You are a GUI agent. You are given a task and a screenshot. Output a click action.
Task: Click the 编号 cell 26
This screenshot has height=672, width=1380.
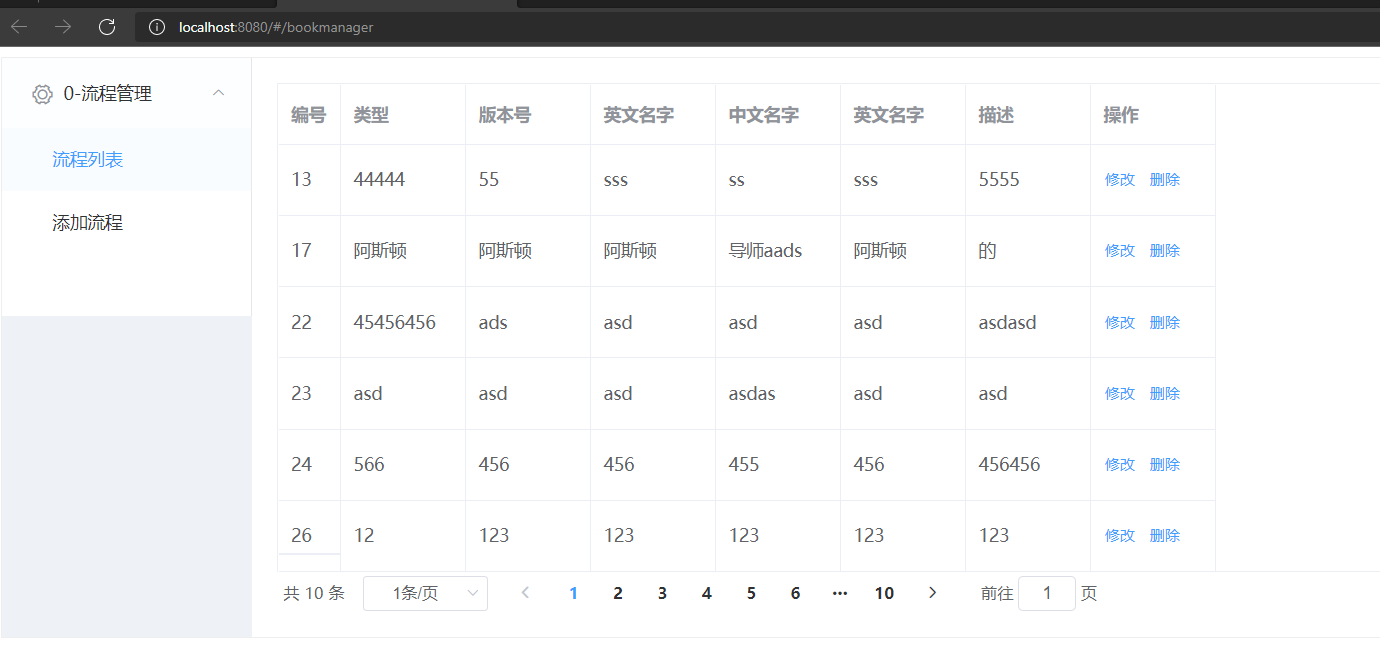click(x=309, y=536)
